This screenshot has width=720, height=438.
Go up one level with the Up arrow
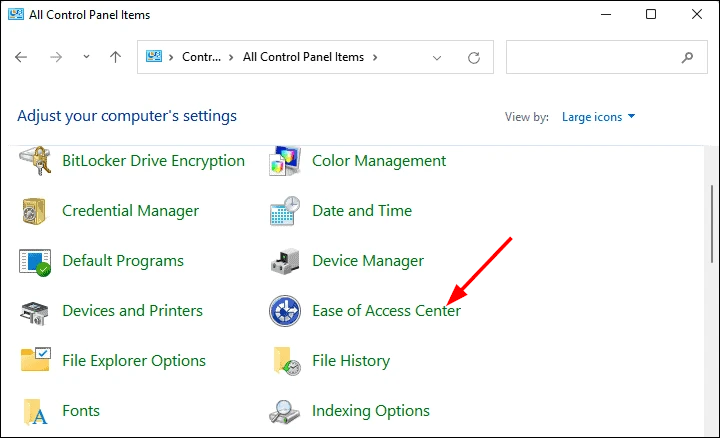click(x=115, y=58)
